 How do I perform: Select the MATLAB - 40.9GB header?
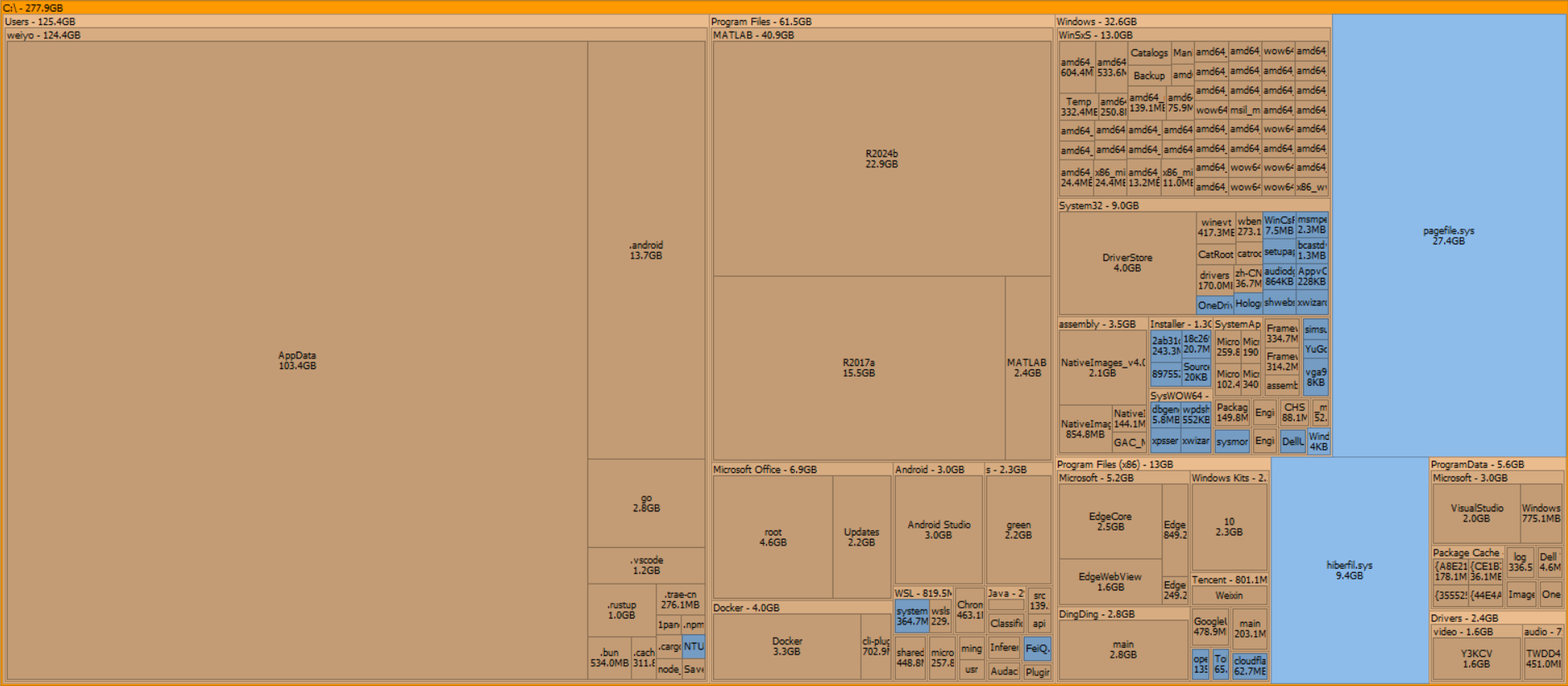882,35
